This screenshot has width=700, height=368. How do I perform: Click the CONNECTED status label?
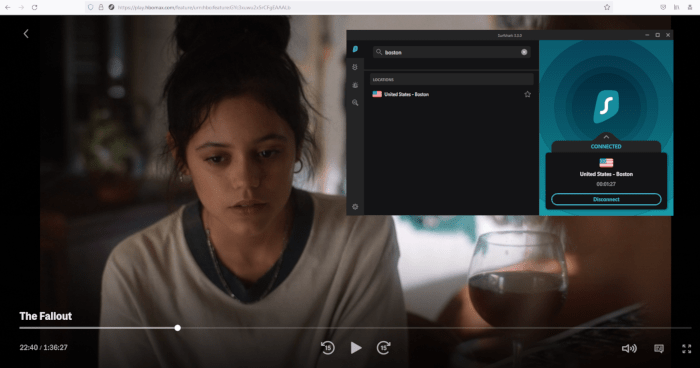606,146
